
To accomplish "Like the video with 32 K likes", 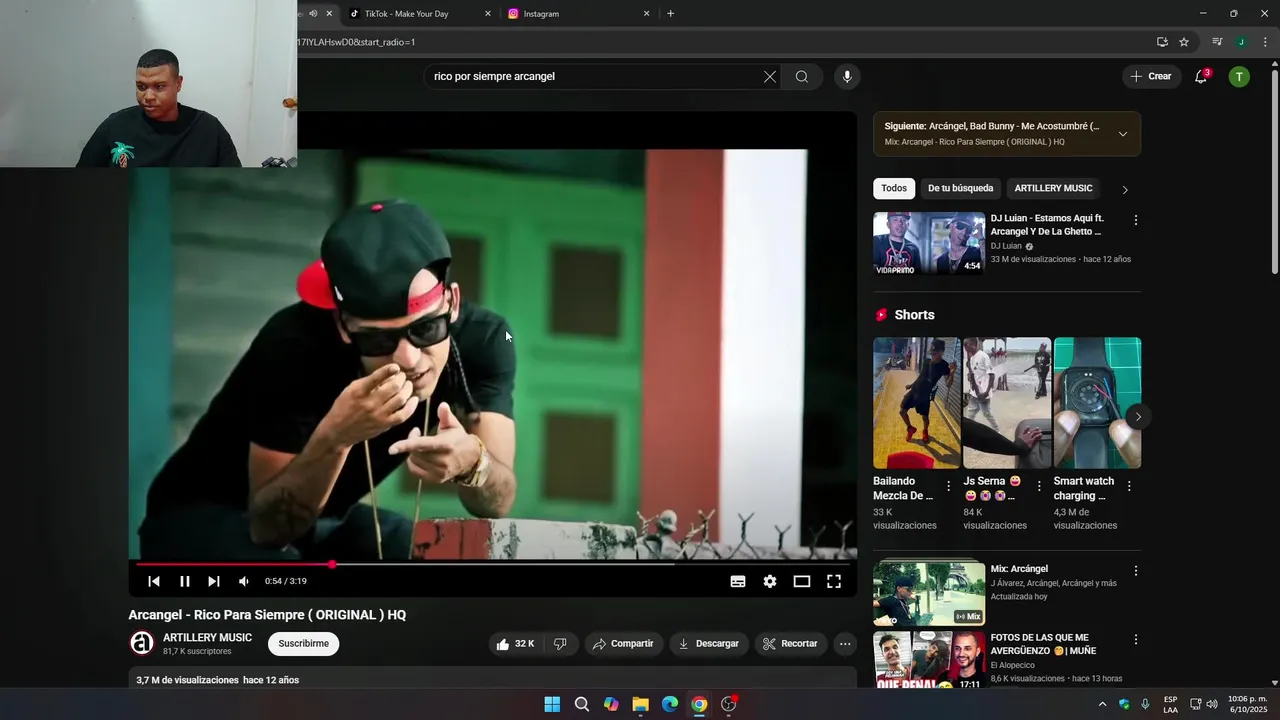I will pos(515,644).
